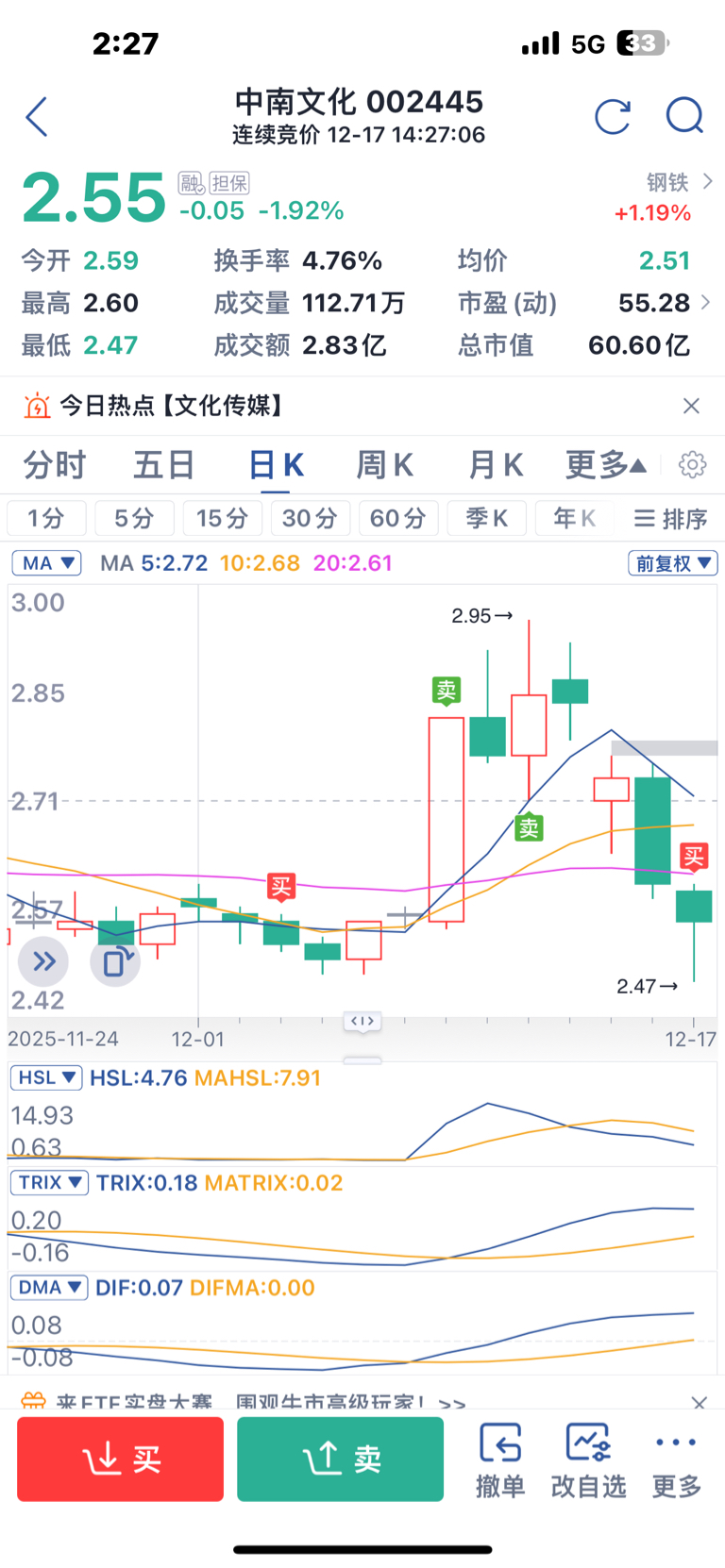
Task: Tap the double-arrow expand chart button
Action: pos(43,962)
